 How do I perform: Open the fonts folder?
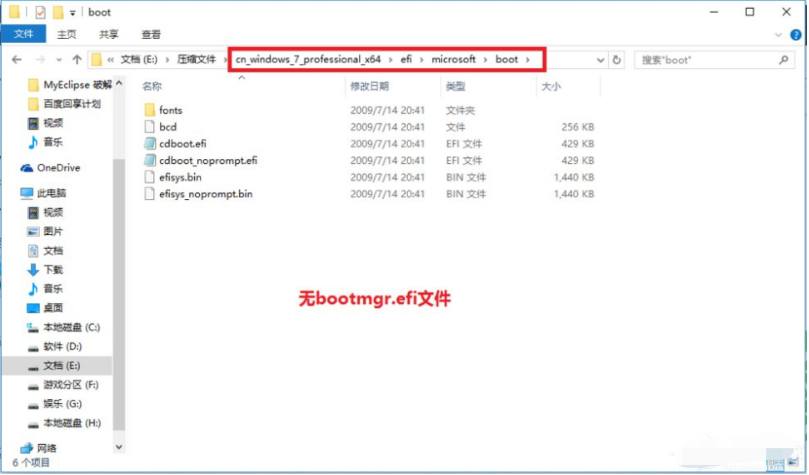[x=170, y=109]
